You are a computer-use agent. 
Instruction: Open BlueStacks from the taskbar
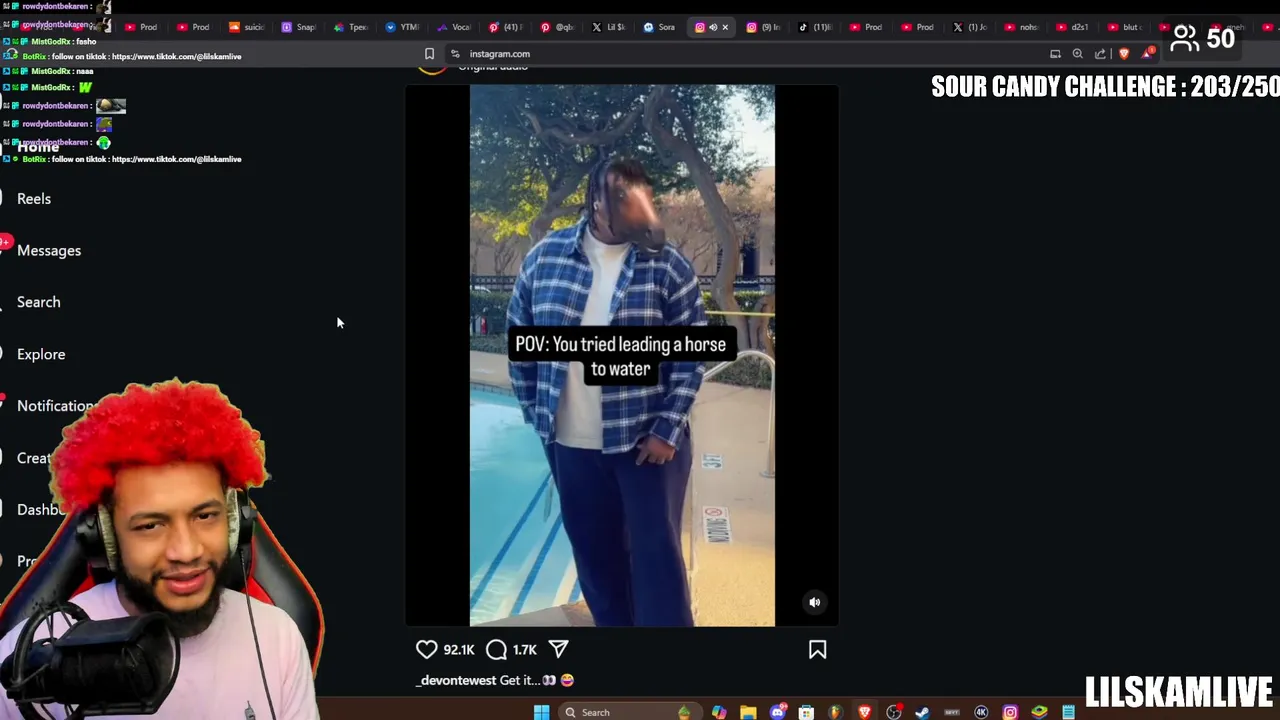(x=1039, y=712)
